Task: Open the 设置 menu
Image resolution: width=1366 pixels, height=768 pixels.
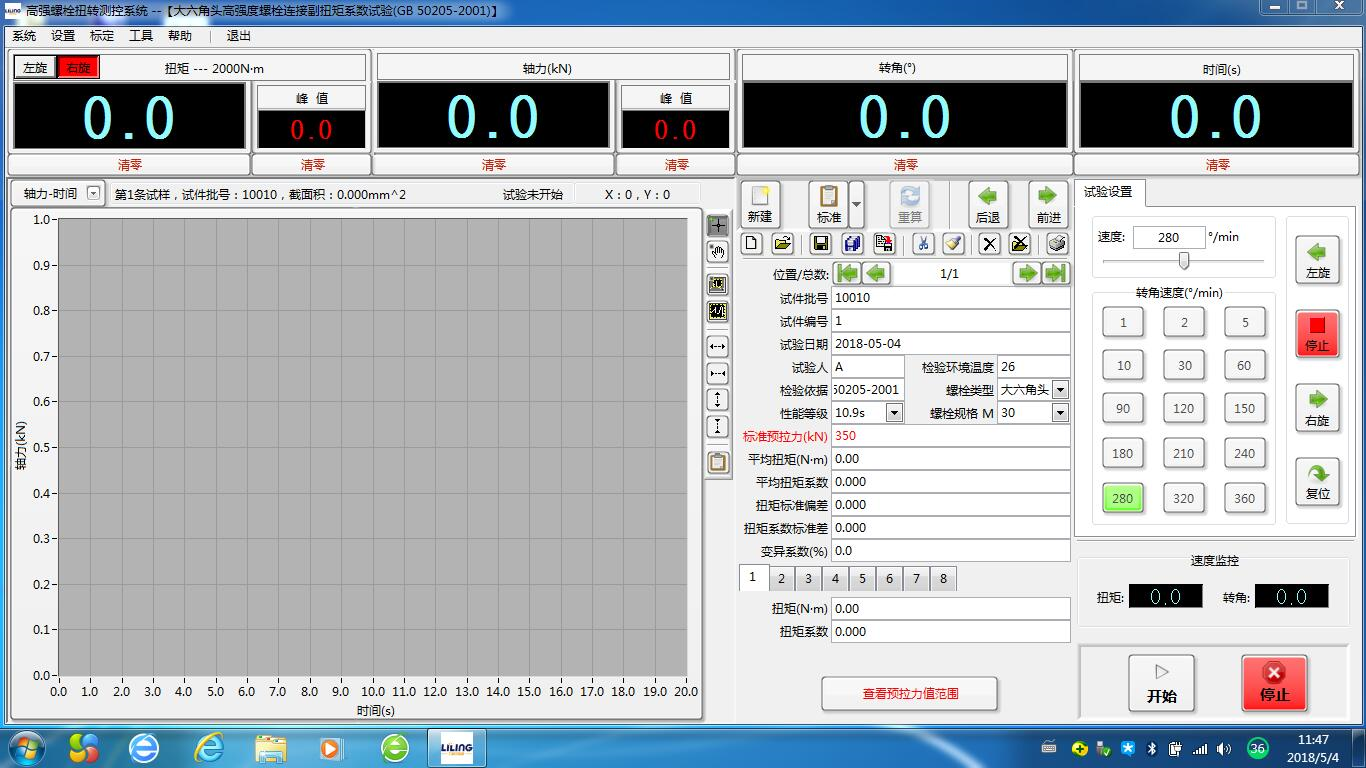Action: (x=63, y=35)
